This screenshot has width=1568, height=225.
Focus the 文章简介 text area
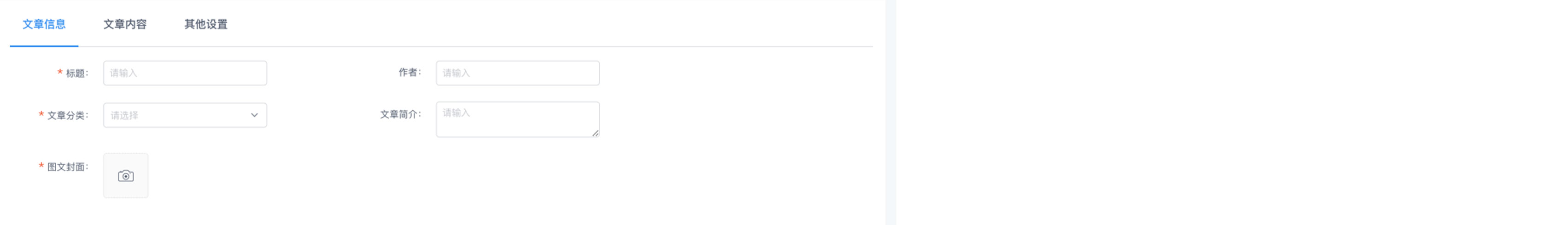[517, 119]
